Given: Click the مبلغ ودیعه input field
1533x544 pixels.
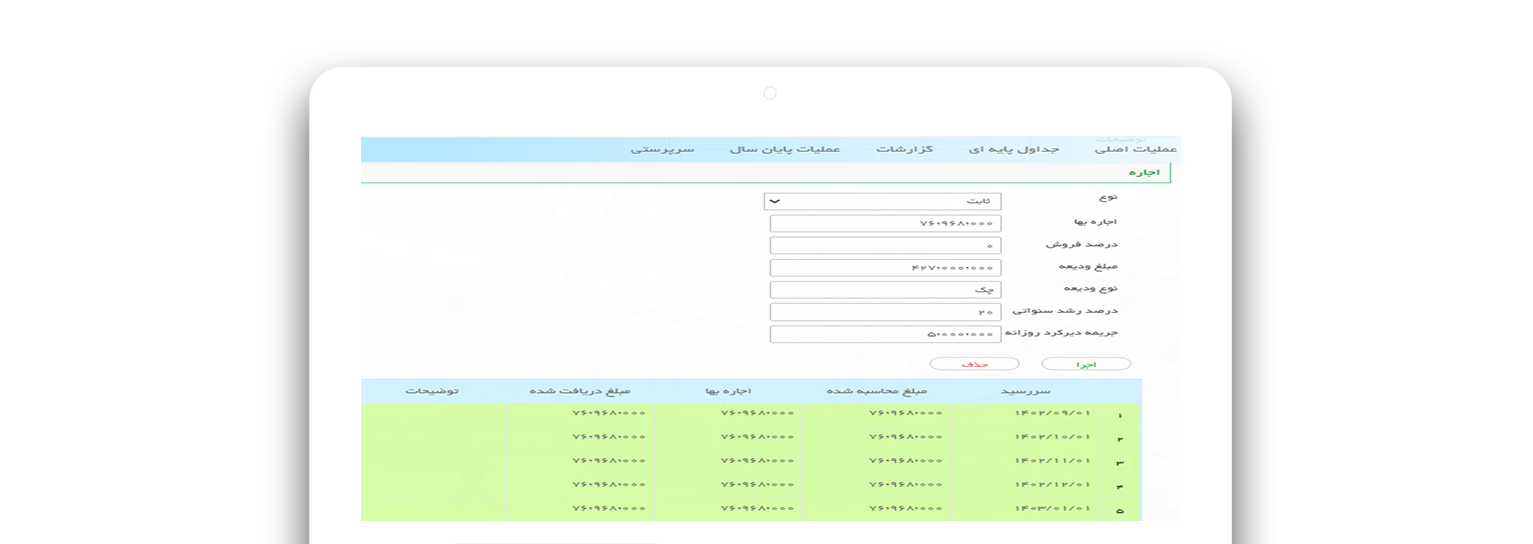Looking at the screenshot, I should (x=885, y=268).
